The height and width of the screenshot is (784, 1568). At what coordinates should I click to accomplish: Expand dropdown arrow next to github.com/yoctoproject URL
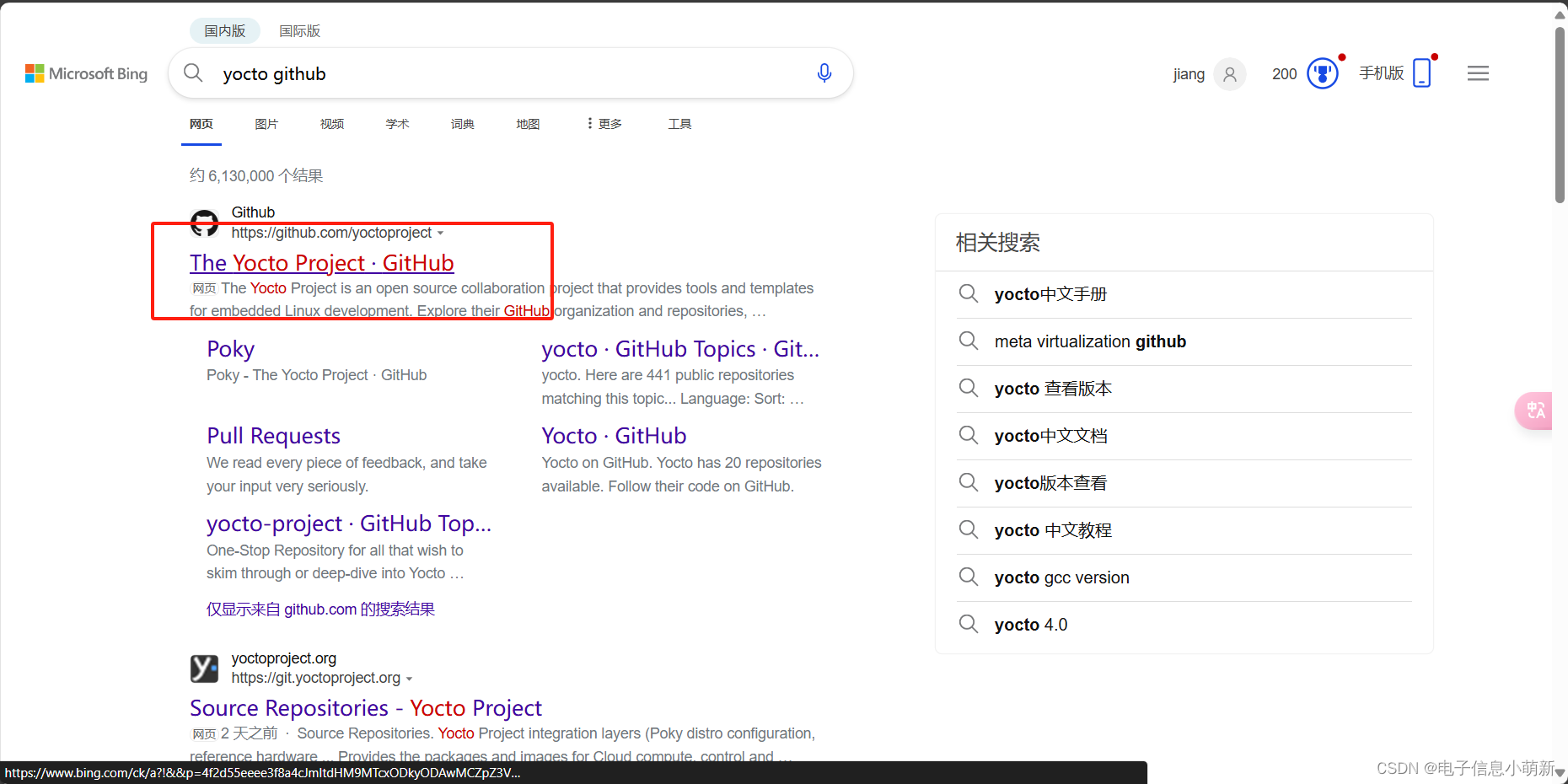[440, 234]
